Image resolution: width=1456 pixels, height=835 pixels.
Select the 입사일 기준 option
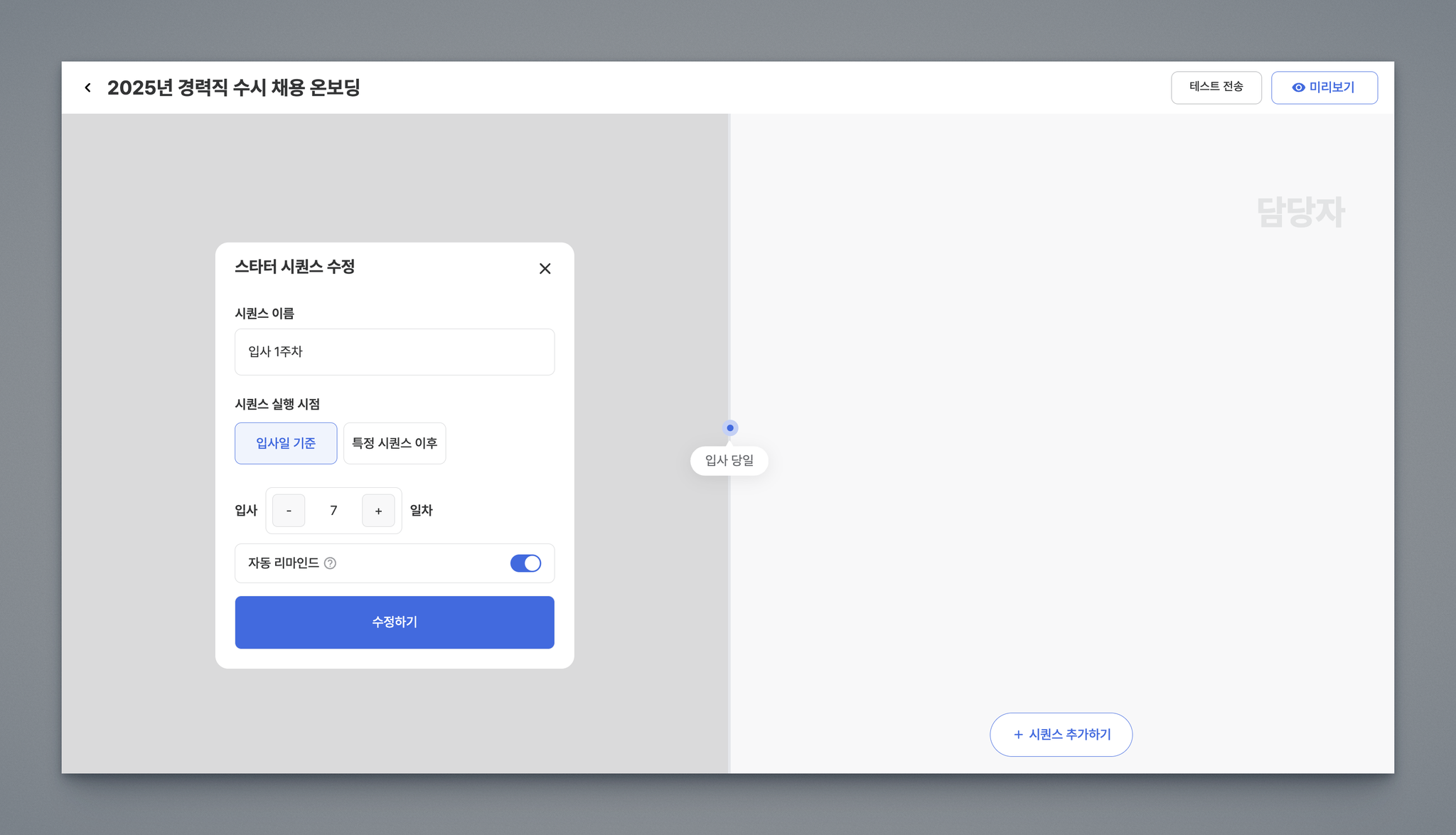point(286,443)
